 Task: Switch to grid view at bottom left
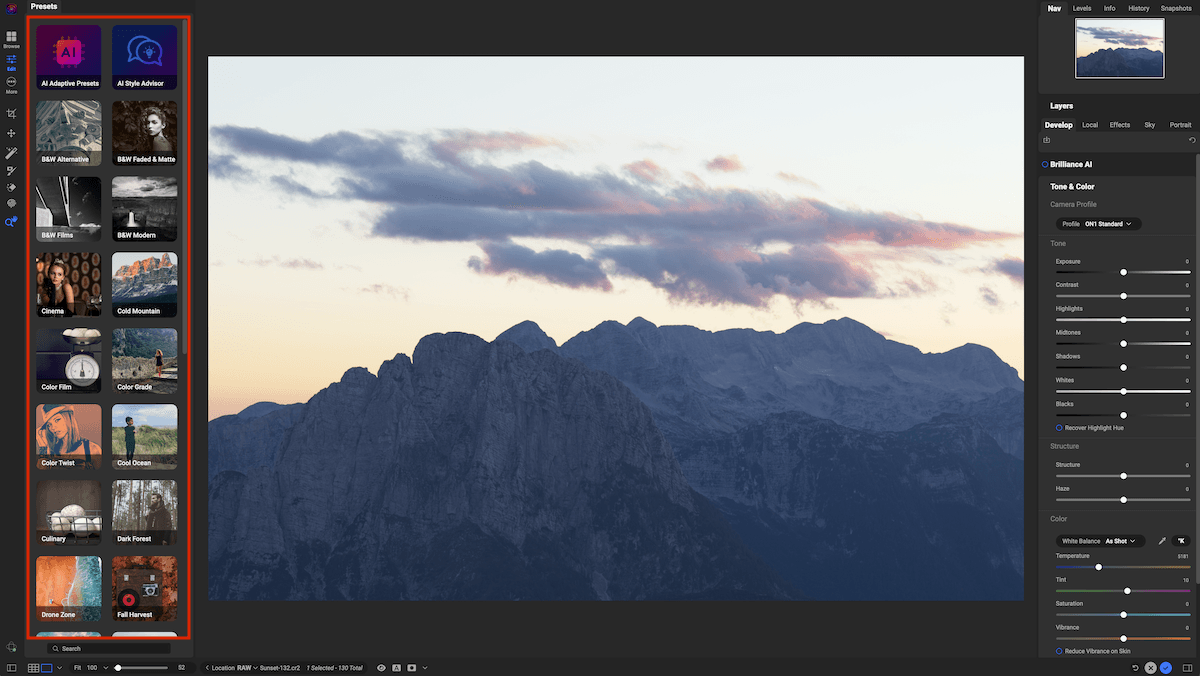32,667
